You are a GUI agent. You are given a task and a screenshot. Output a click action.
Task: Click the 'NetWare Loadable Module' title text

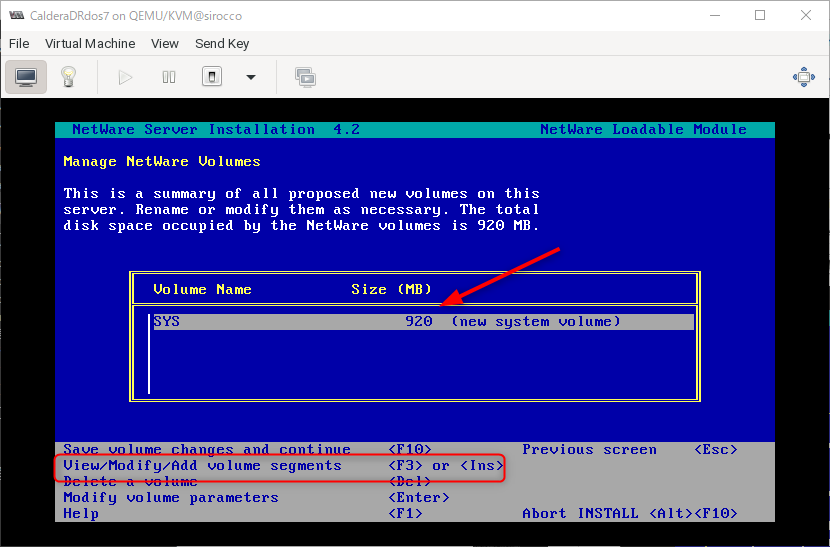coord(643,129)
